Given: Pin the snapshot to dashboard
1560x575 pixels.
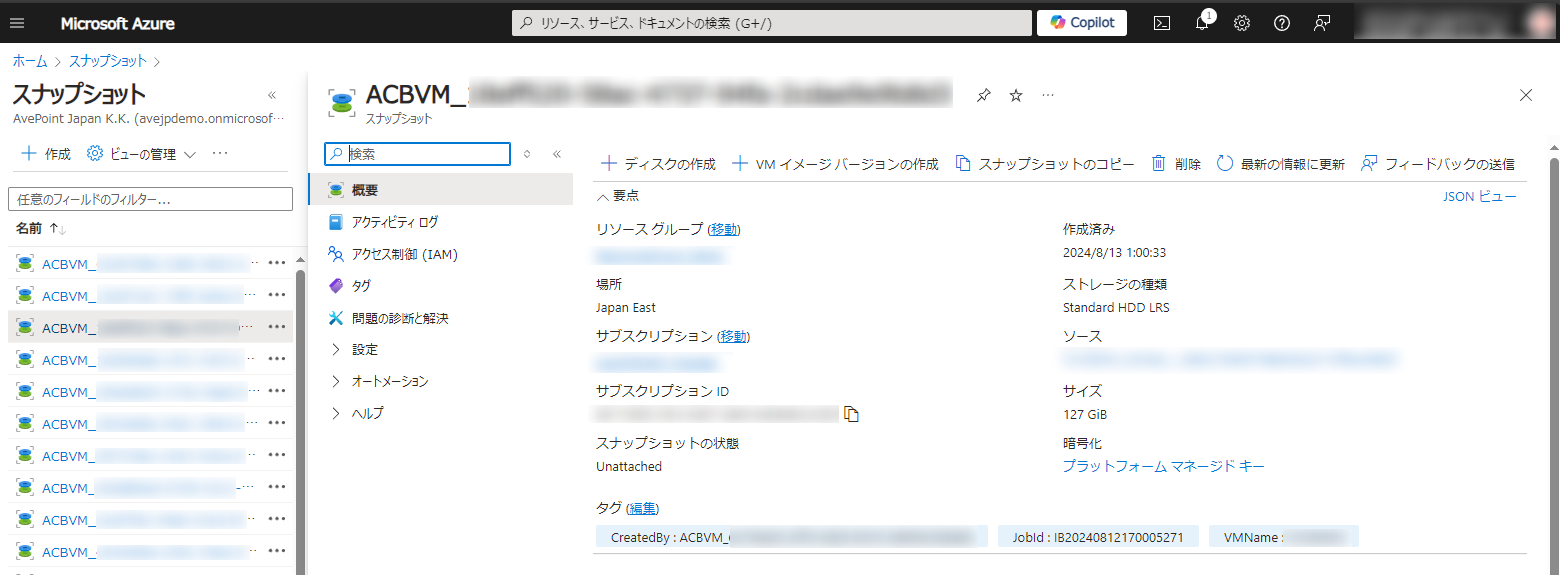Looking at the screenshot, I should [984, 95].
